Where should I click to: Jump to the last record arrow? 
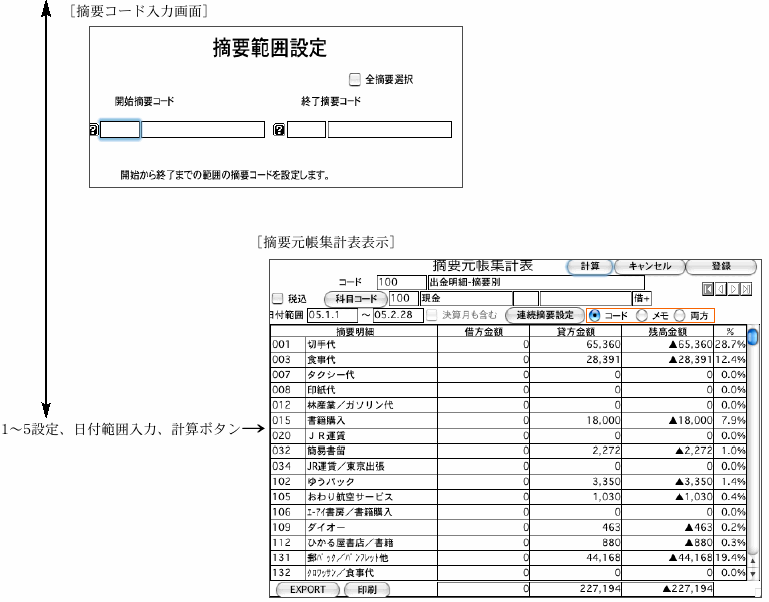tap(746, 289)
